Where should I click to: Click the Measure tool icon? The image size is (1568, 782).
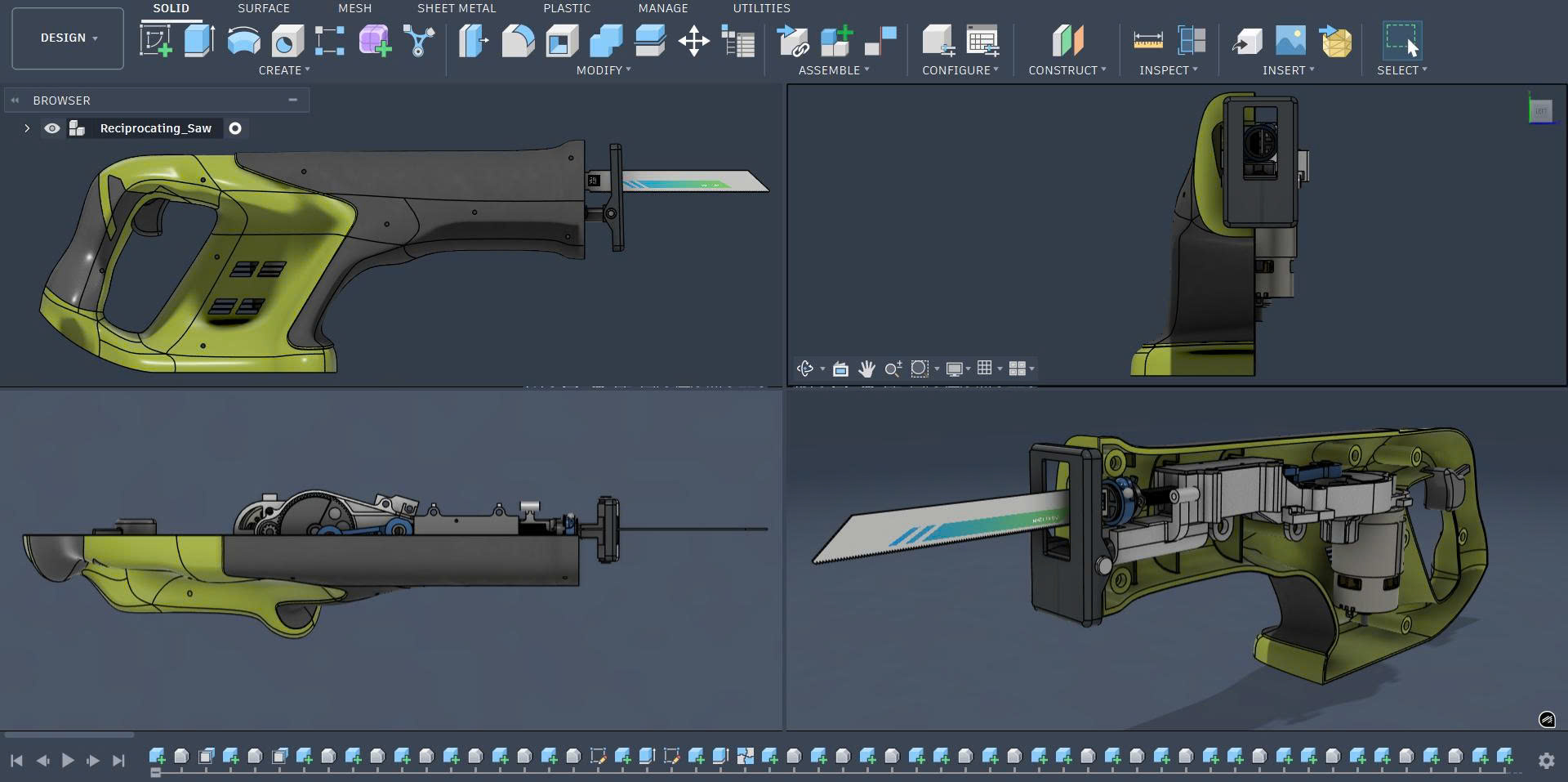(1147, 40)
